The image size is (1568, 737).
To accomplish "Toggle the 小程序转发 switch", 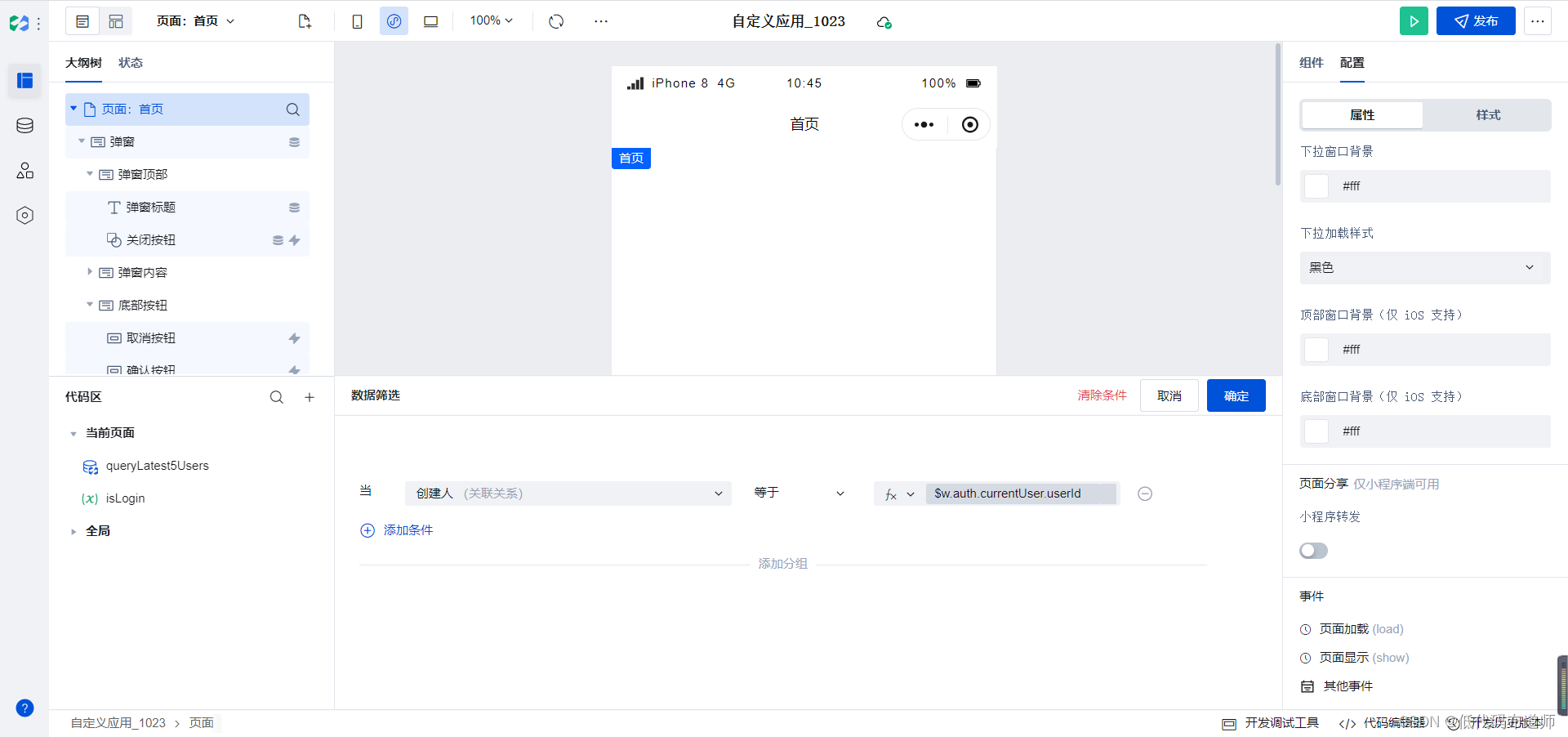I will point(1313,551).
